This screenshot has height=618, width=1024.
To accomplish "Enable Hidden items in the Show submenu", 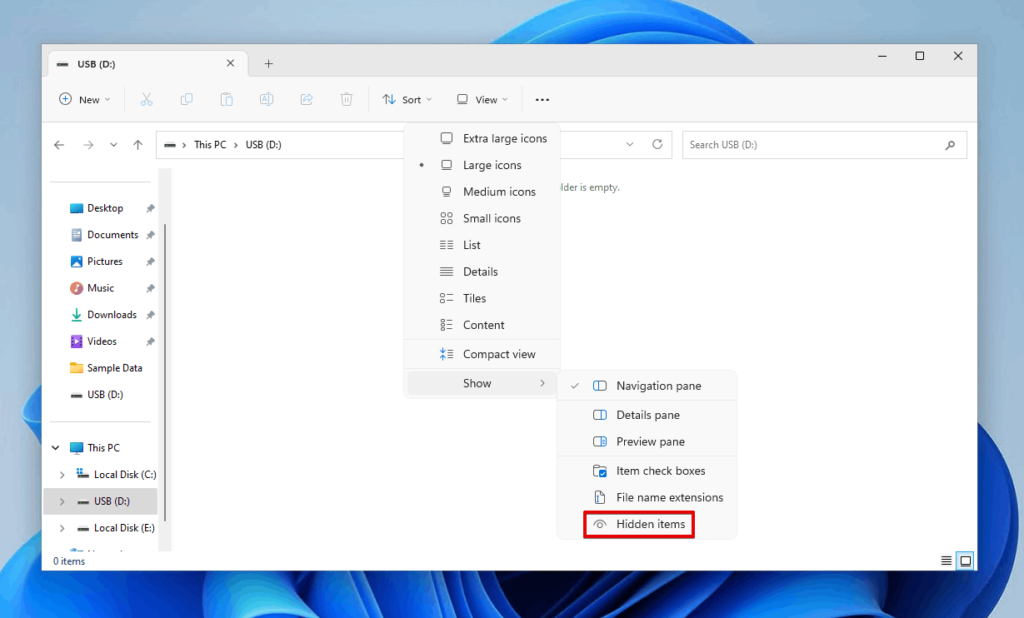I will pyautogui.click(x=649, y=524).
